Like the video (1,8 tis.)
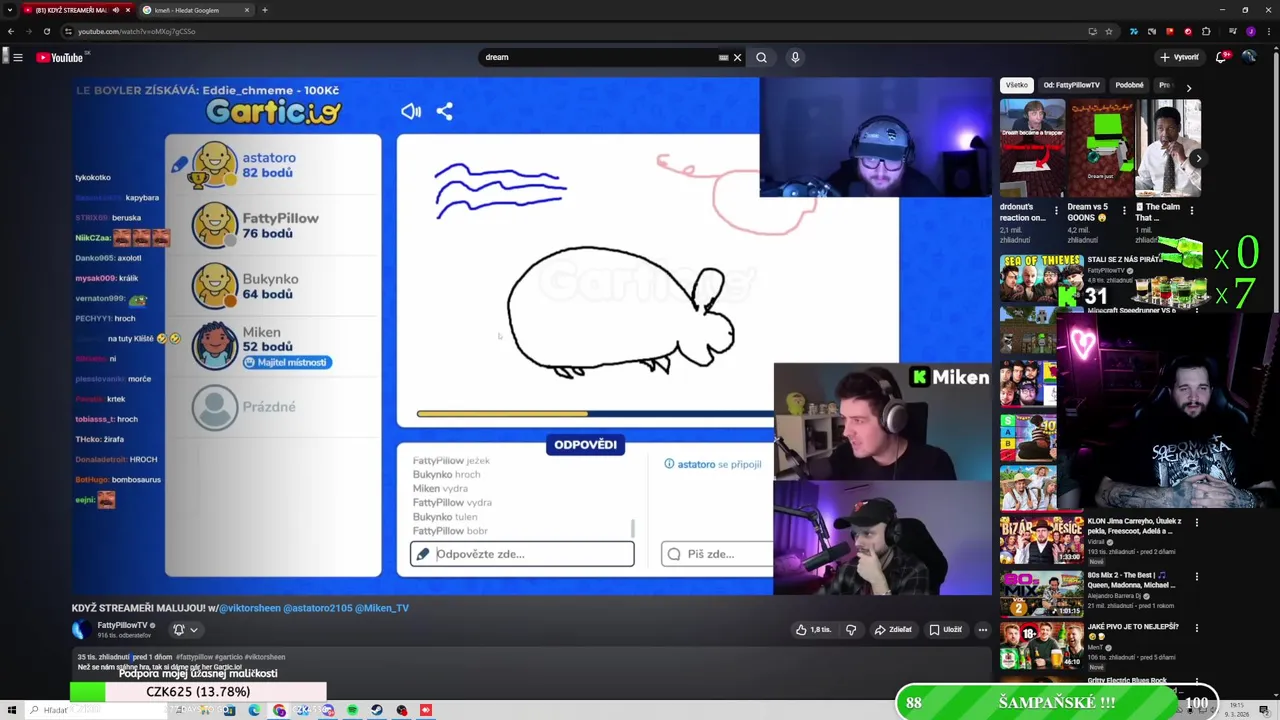Image resolution: width=1280 pixels, height=720 pixels. (x=814, y=630)
